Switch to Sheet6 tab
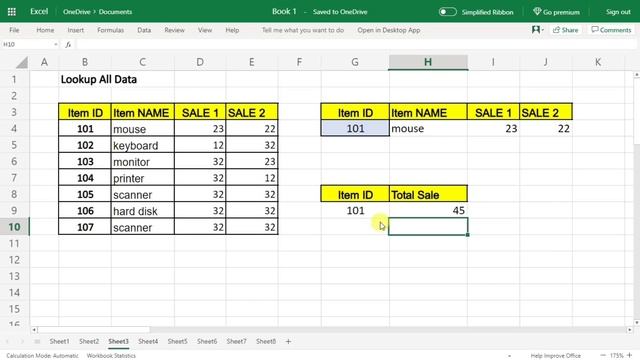The width and height of the screenshot is (640, 360). 207,341
